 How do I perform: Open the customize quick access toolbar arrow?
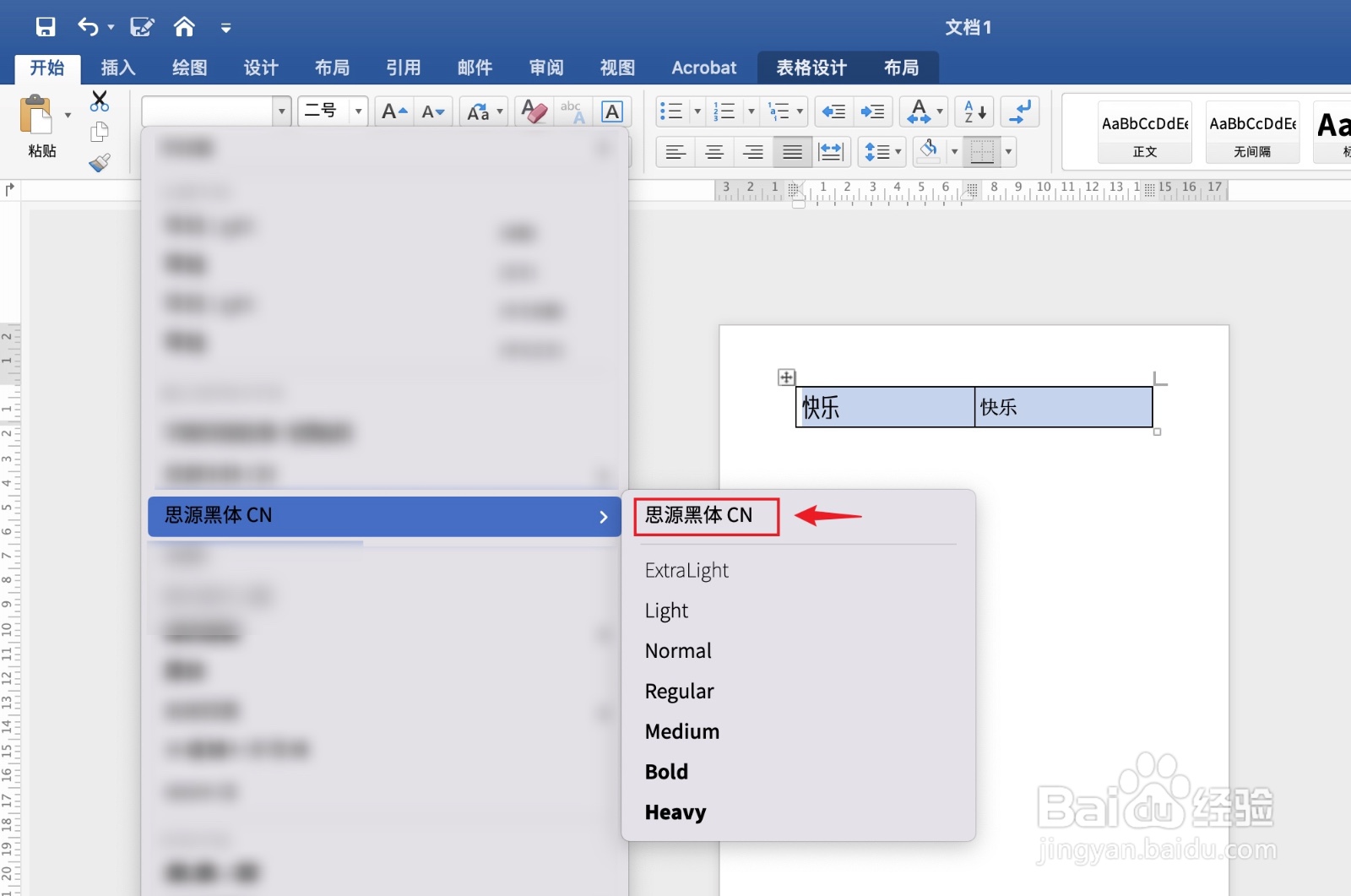(225, 28)
